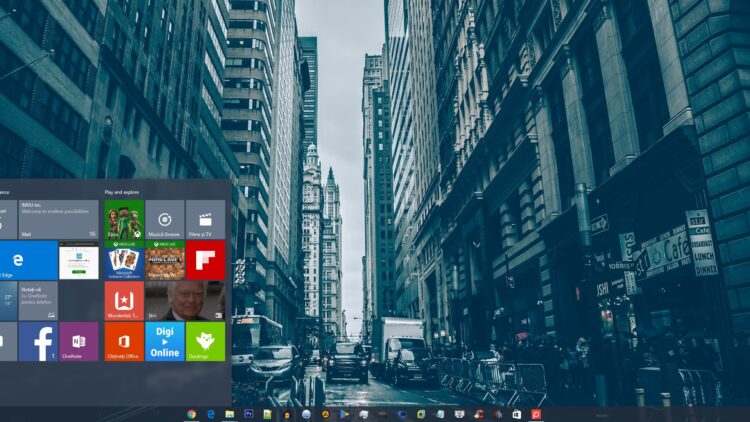
Task: Open the OneNote for phone promo tile
Action: 38,301
